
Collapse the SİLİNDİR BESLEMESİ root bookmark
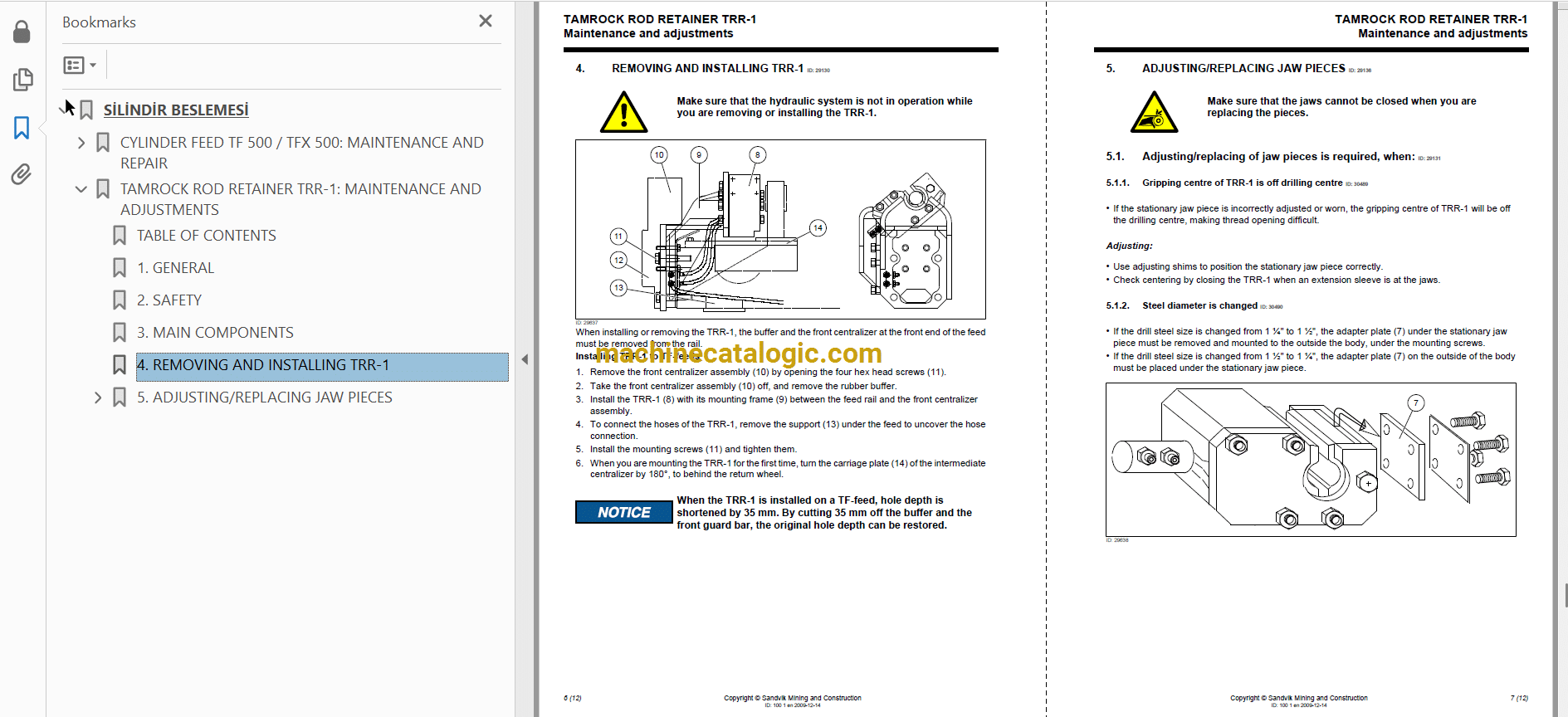(66, 110)
